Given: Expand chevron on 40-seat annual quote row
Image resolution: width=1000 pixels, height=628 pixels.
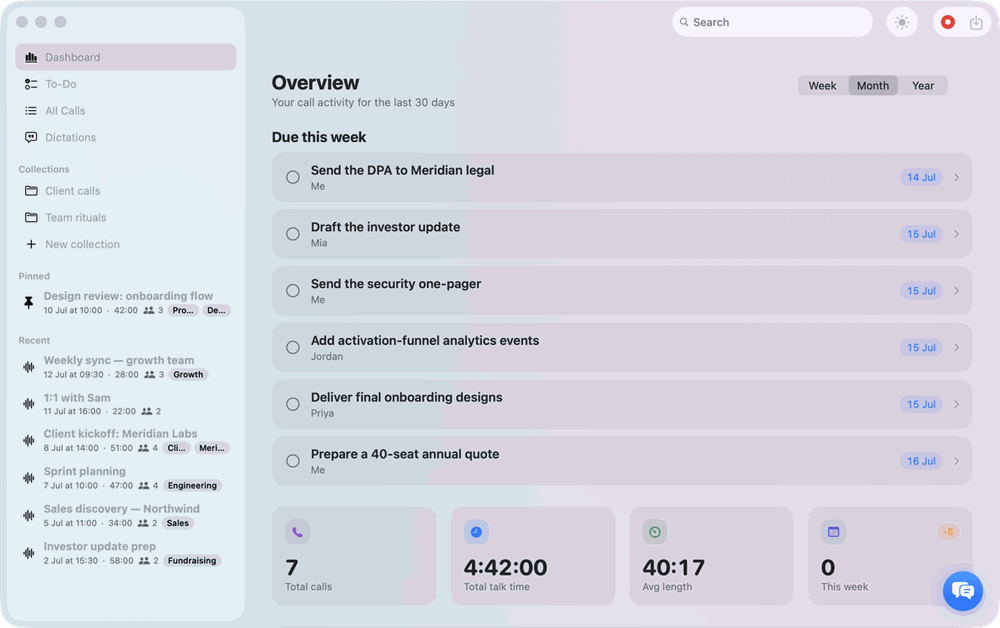Looking at the screenshot, I should [957, 461].
